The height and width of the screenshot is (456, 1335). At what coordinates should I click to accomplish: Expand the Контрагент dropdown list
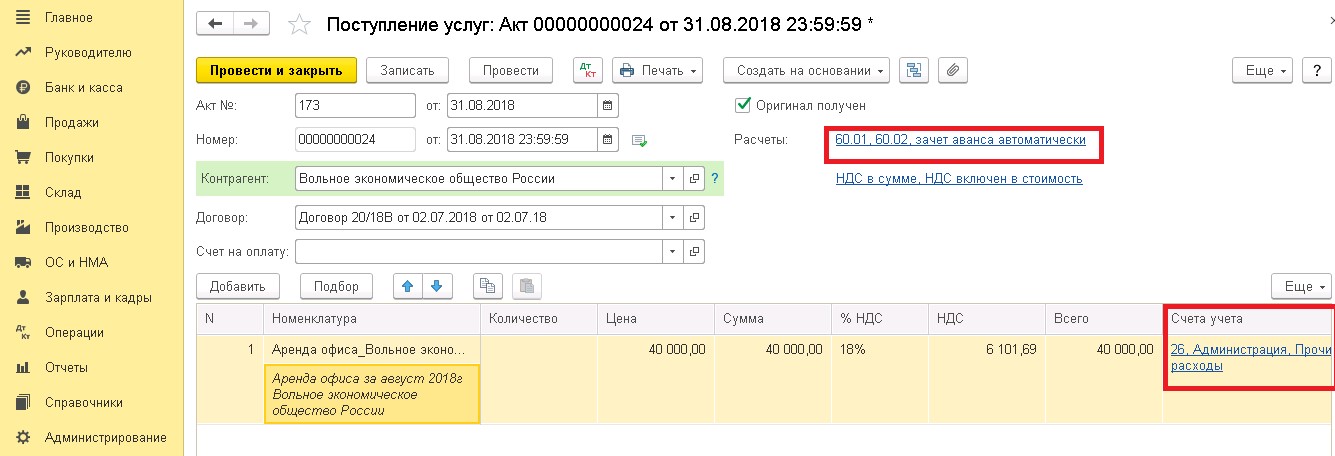tap(671, 179)
